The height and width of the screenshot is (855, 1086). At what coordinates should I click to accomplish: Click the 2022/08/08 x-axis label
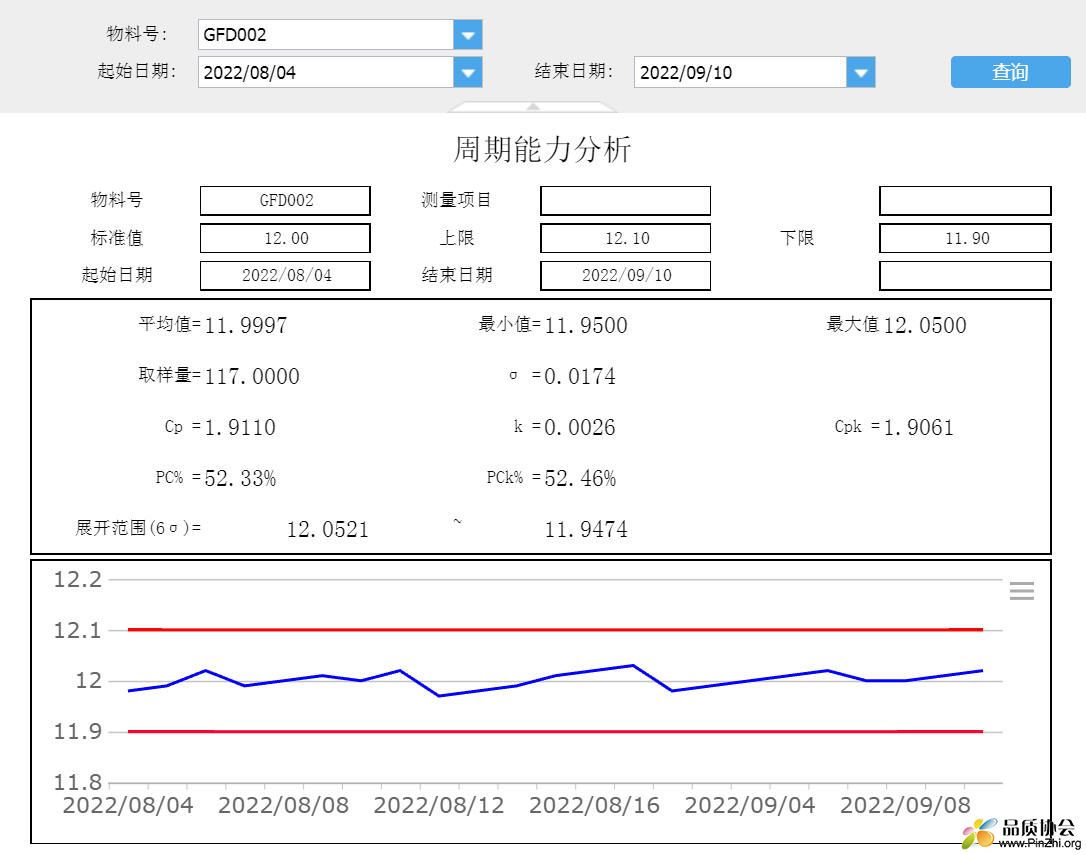[283, 805]
